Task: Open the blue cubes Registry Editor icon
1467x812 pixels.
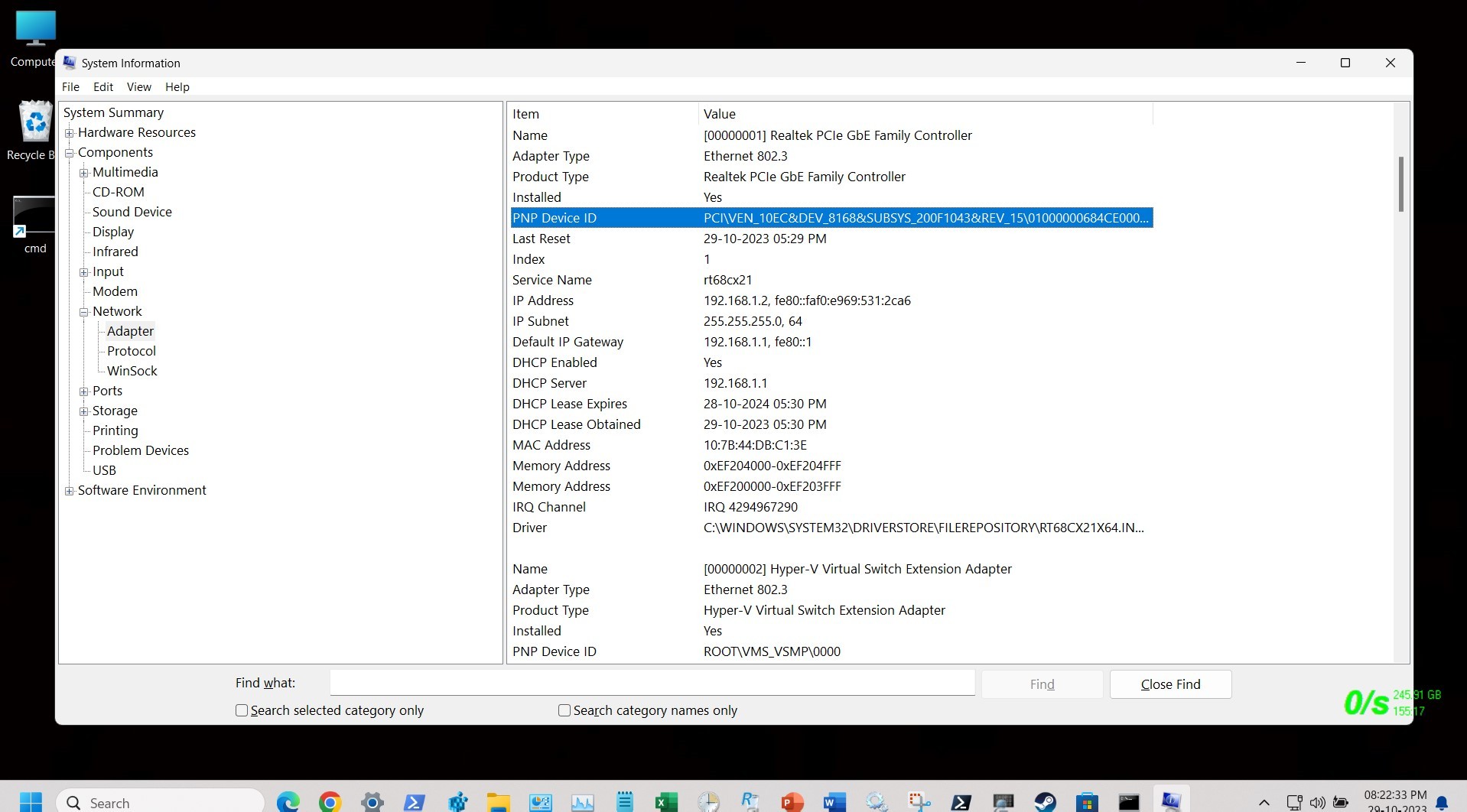Action: [x=457, y=802]
